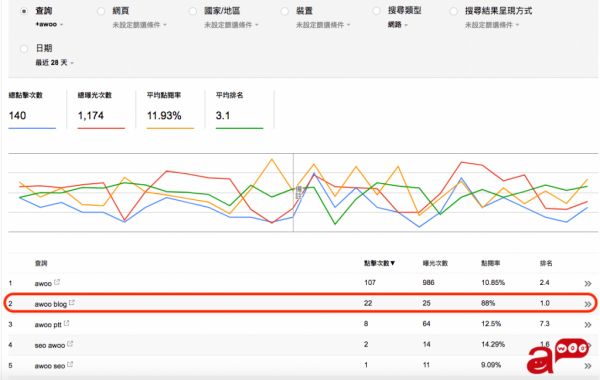The width and height of the screenshot is (600, 380).
Task: Open the 網路 search type dropdown
Action: coord(397,24)
